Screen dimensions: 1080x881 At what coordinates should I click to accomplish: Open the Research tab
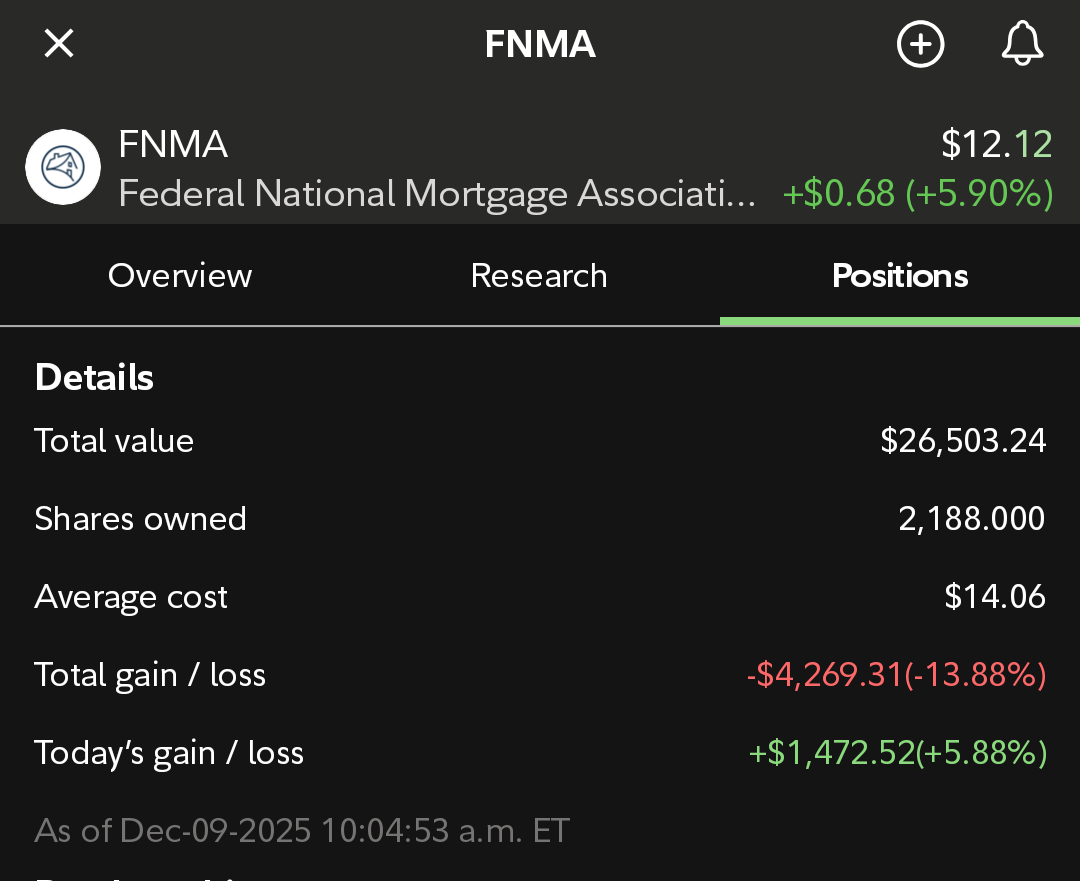[539, 276]
